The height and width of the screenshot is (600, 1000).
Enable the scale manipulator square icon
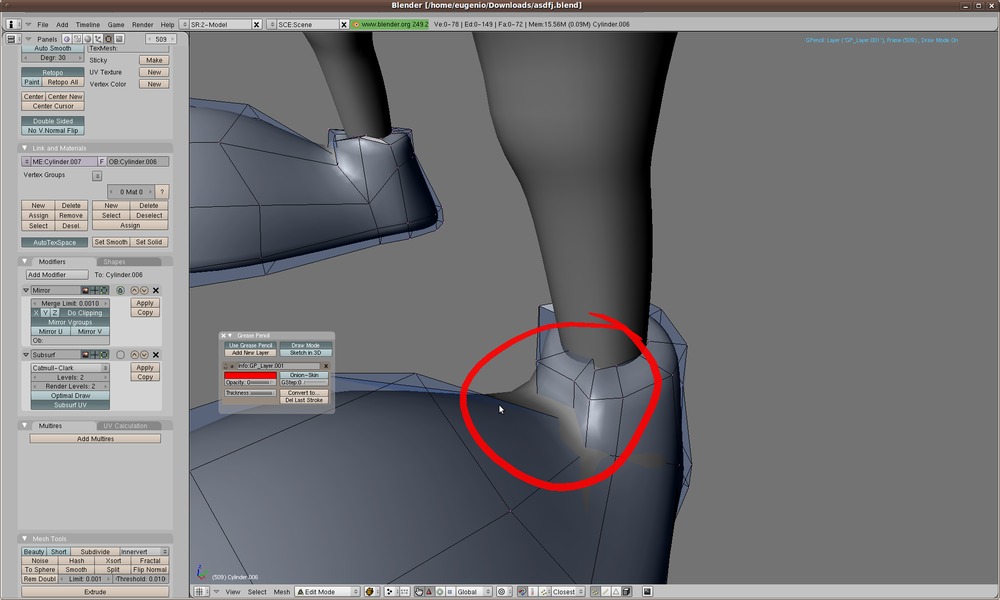[x=450, y=592]
